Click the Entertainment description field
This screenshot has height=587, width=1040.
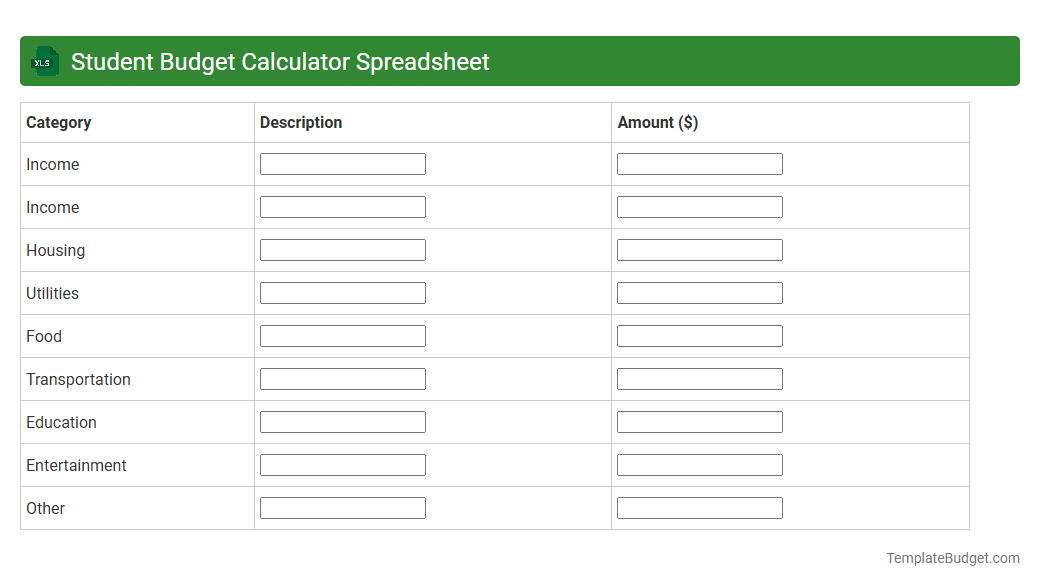pyautogui.click(x=342, y=464)
